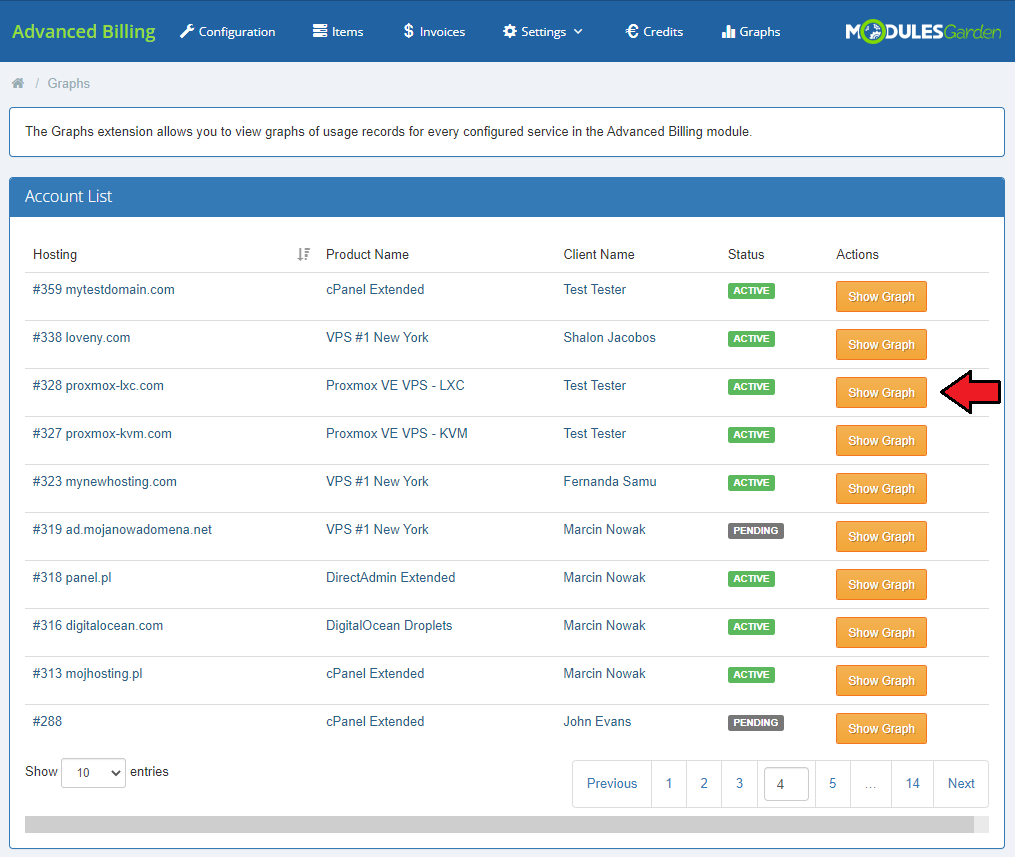Open the Configuration menu
The height and width of the screenshot is (857, 1015).
[228, 31]
